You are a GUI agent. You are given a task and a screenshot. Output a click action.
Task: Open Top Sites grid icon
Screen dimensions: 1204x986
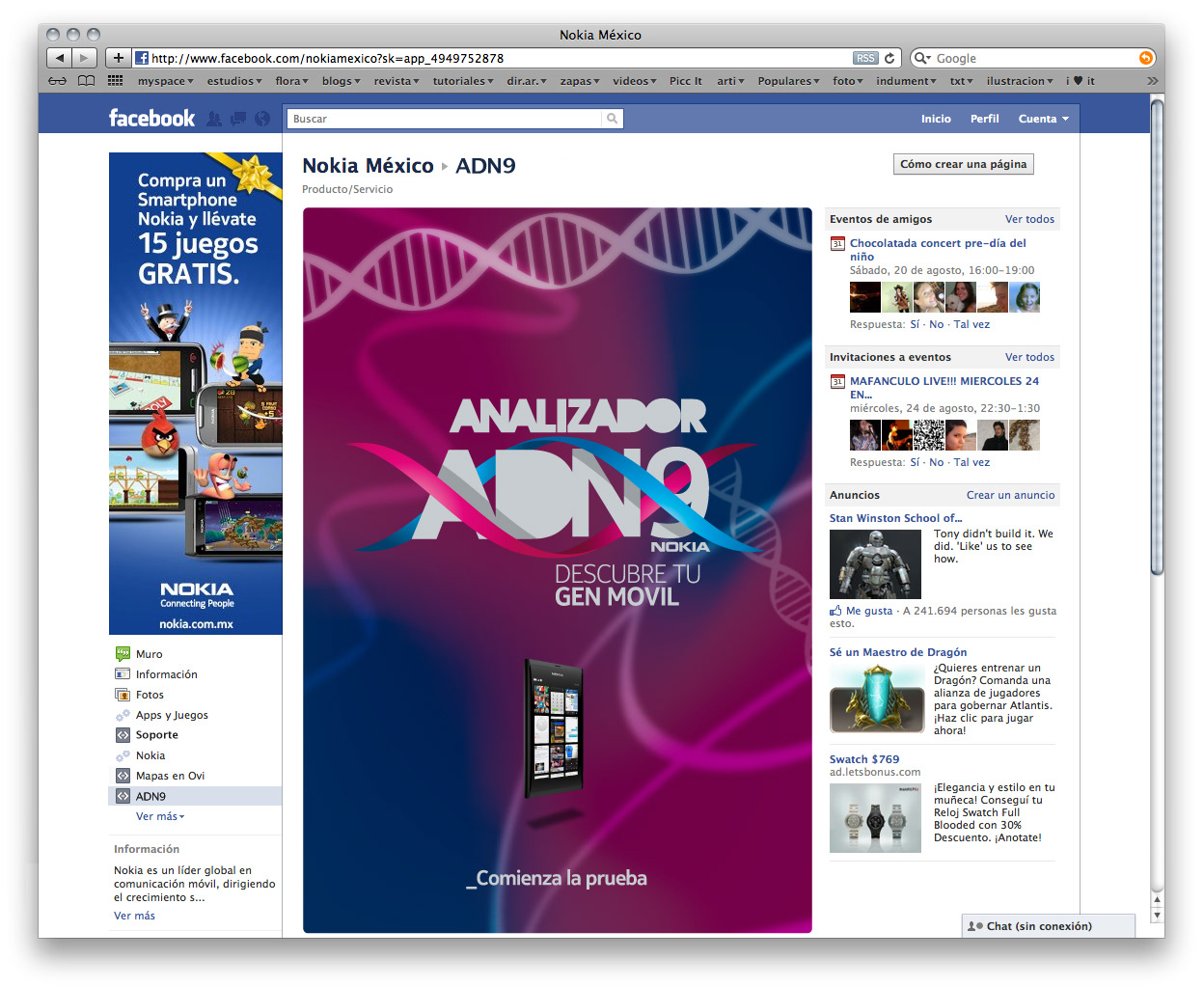115,81
